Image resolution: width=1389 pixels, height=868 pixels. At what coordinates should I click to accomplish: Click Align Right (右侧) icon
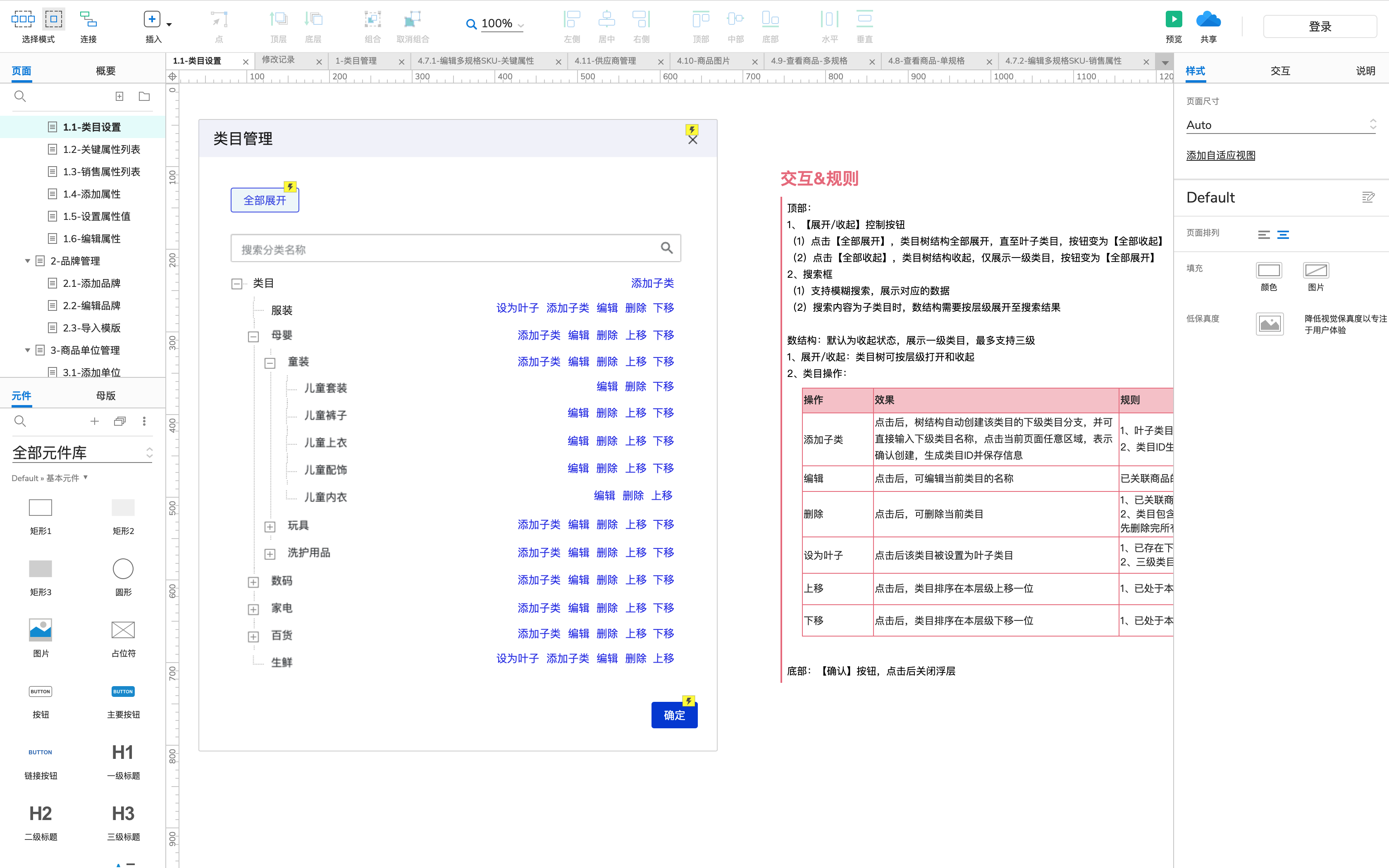tap(641, 19)
